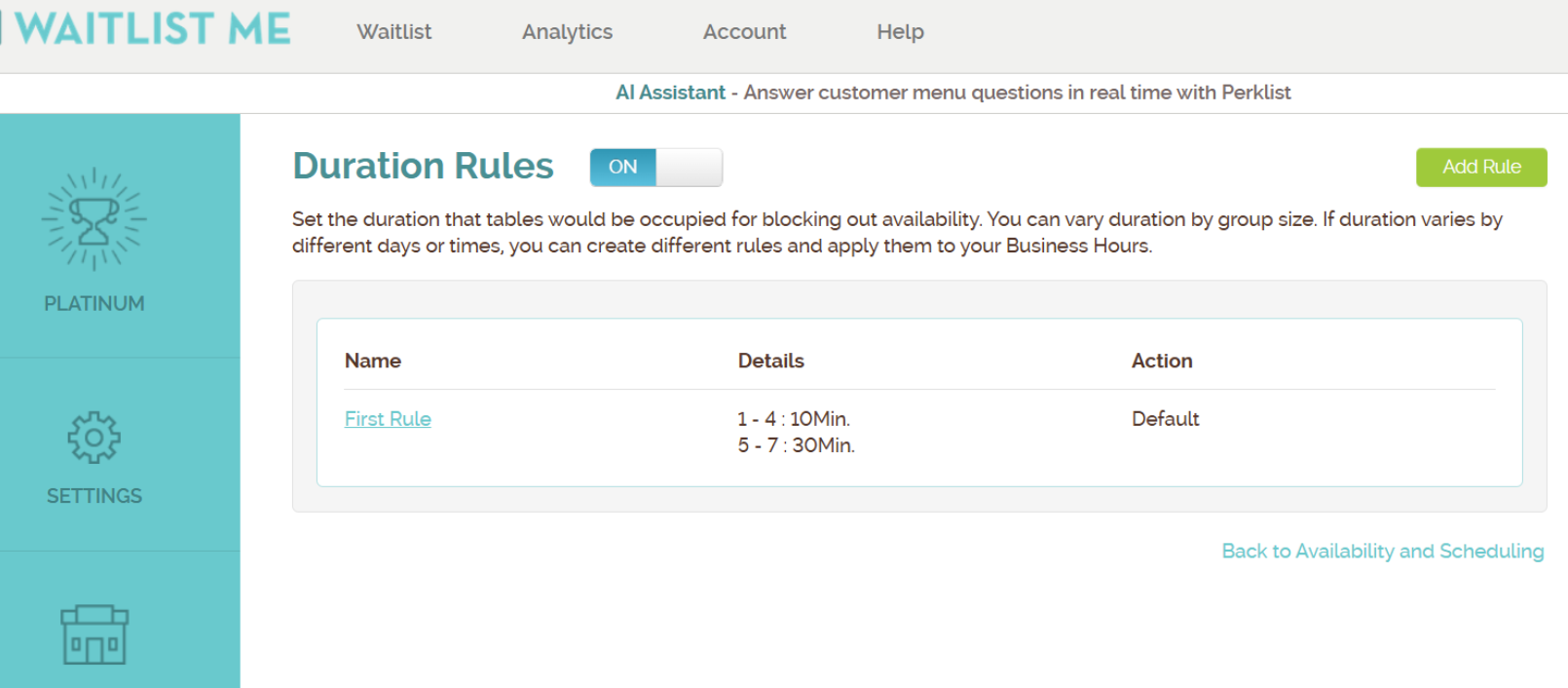Image resolution: width=1568 pixels, height=688 pixels.
Task: Click the storefront icon in the sidebar
Action: (93, 635)
